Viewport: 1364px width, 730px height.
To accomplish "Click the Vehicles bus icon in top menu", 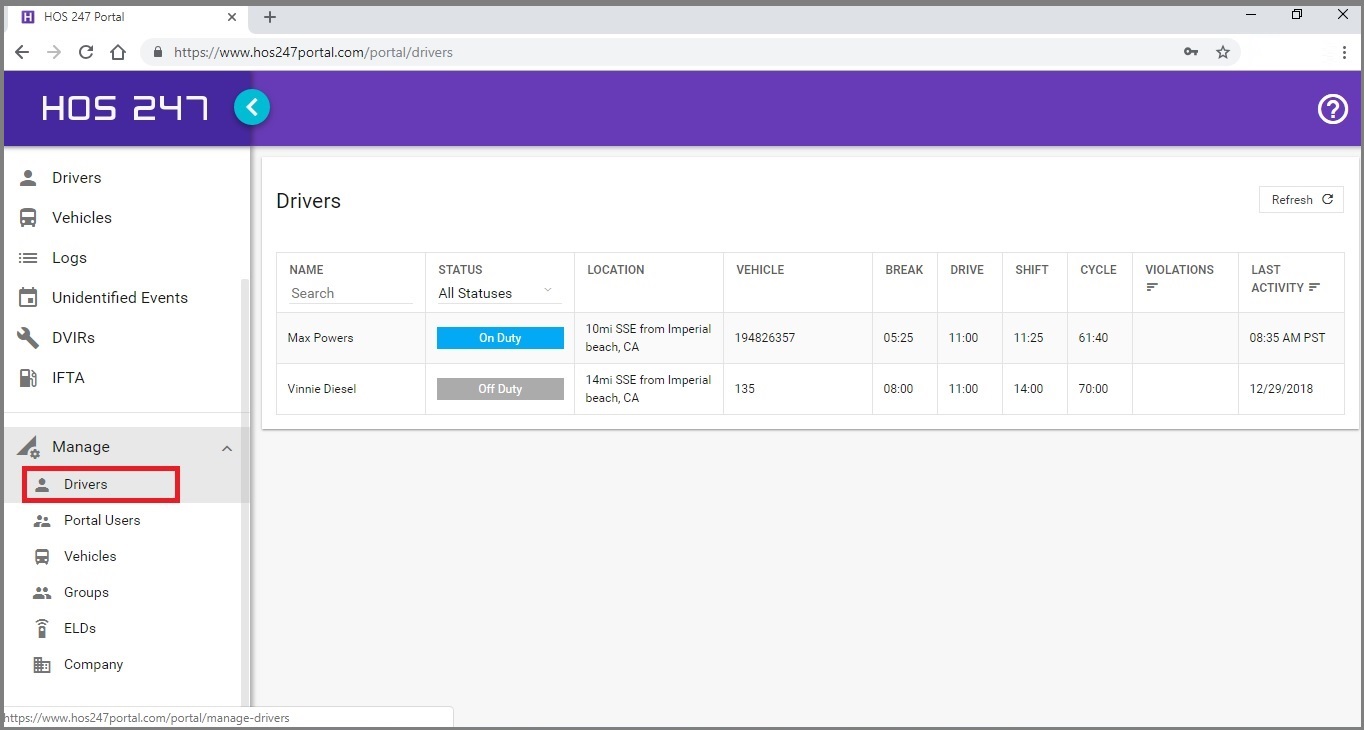I will [x=29, y=218].
